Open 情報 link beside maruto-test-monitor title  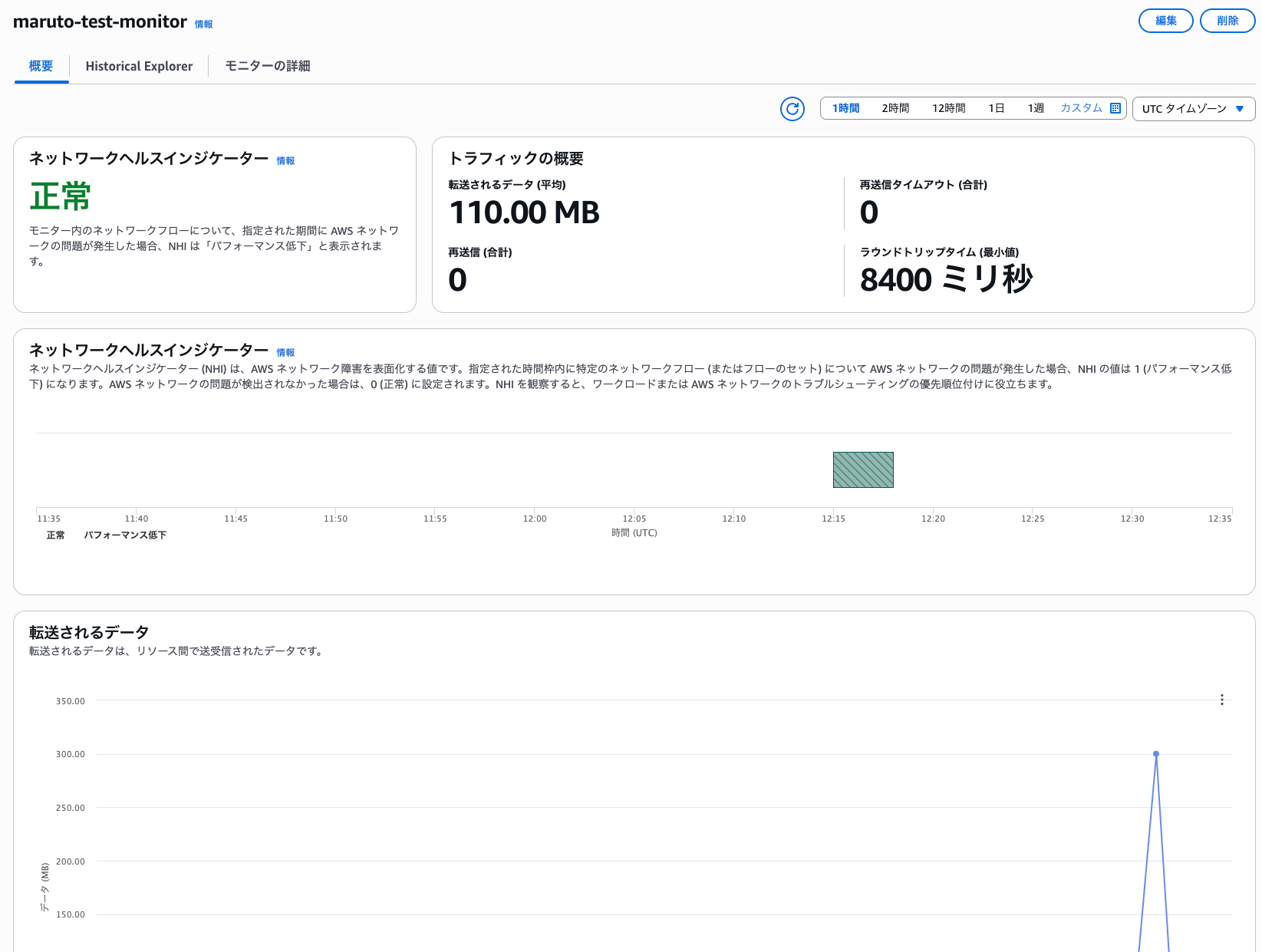click(x=203, y=25)
